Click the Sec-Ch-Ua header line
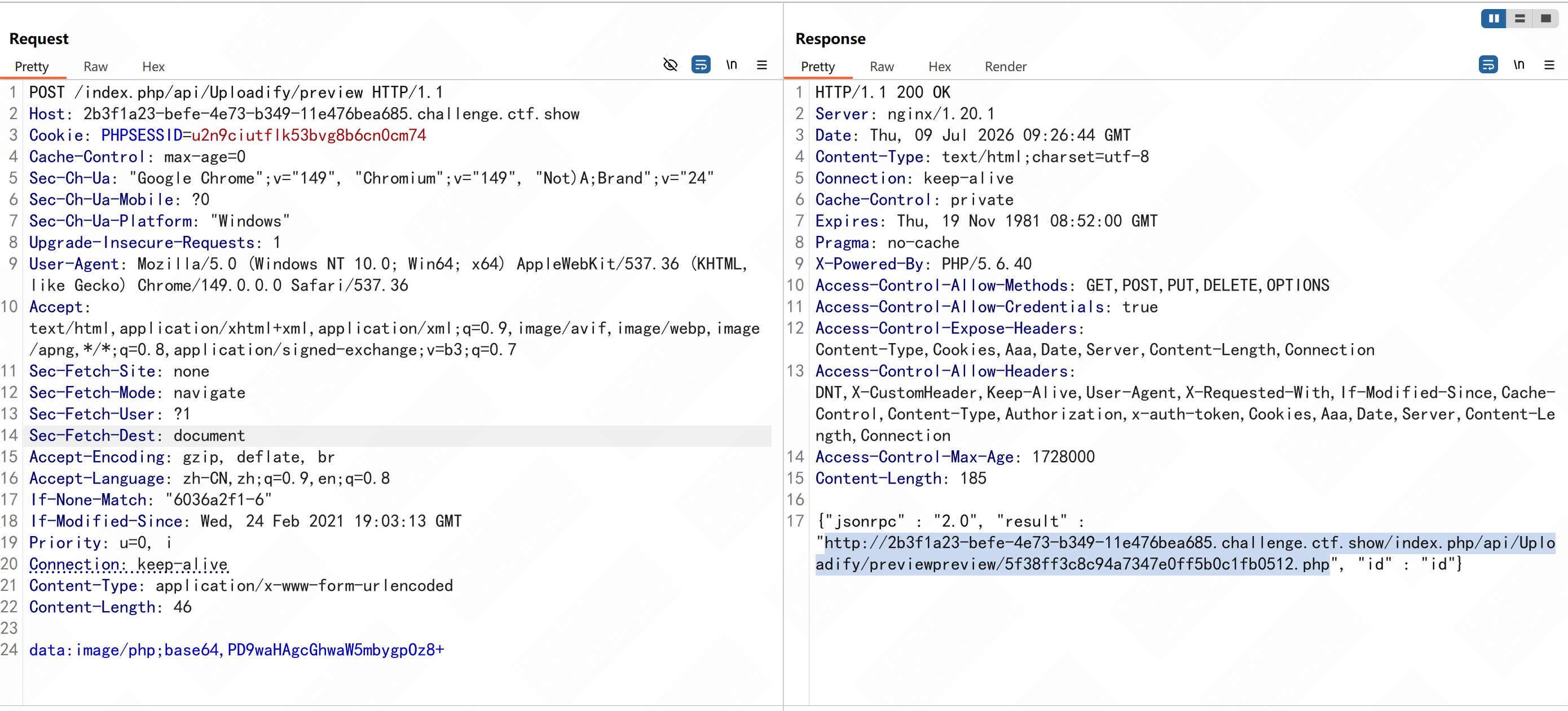This screenshot has height=711, width=1568. 371,178
